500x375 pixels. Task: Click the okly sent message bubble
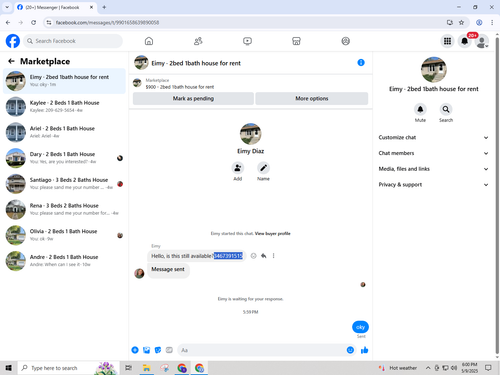(x=360, y=327)
